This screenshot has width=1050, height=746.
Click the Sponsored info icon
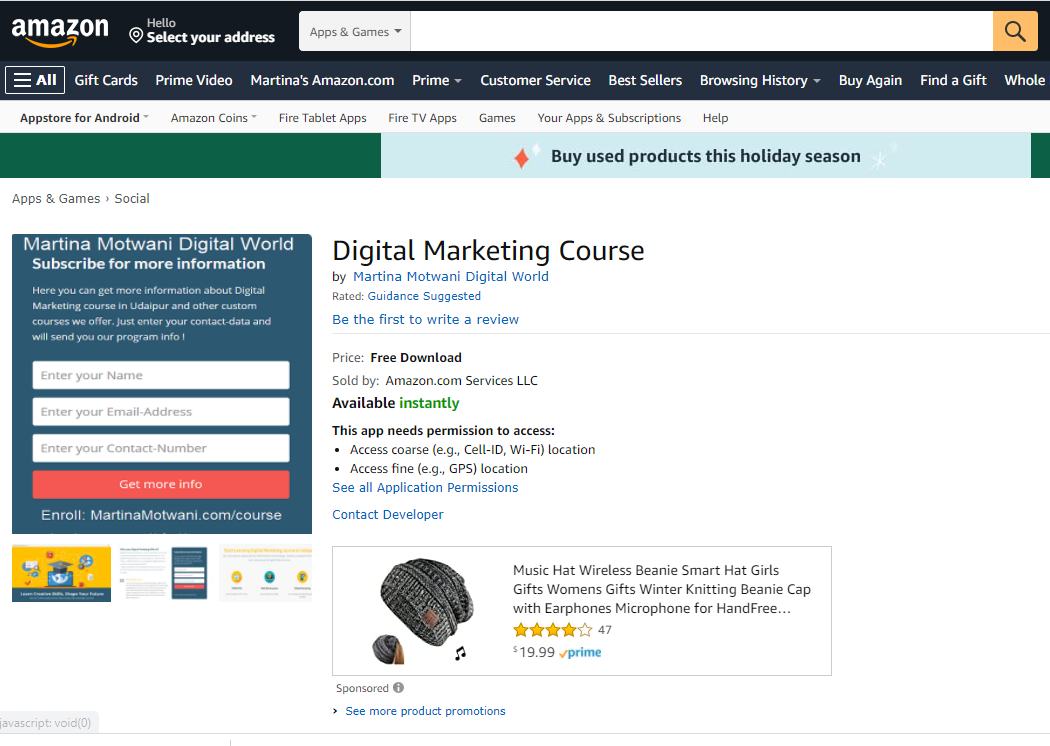tap(397, 687)
